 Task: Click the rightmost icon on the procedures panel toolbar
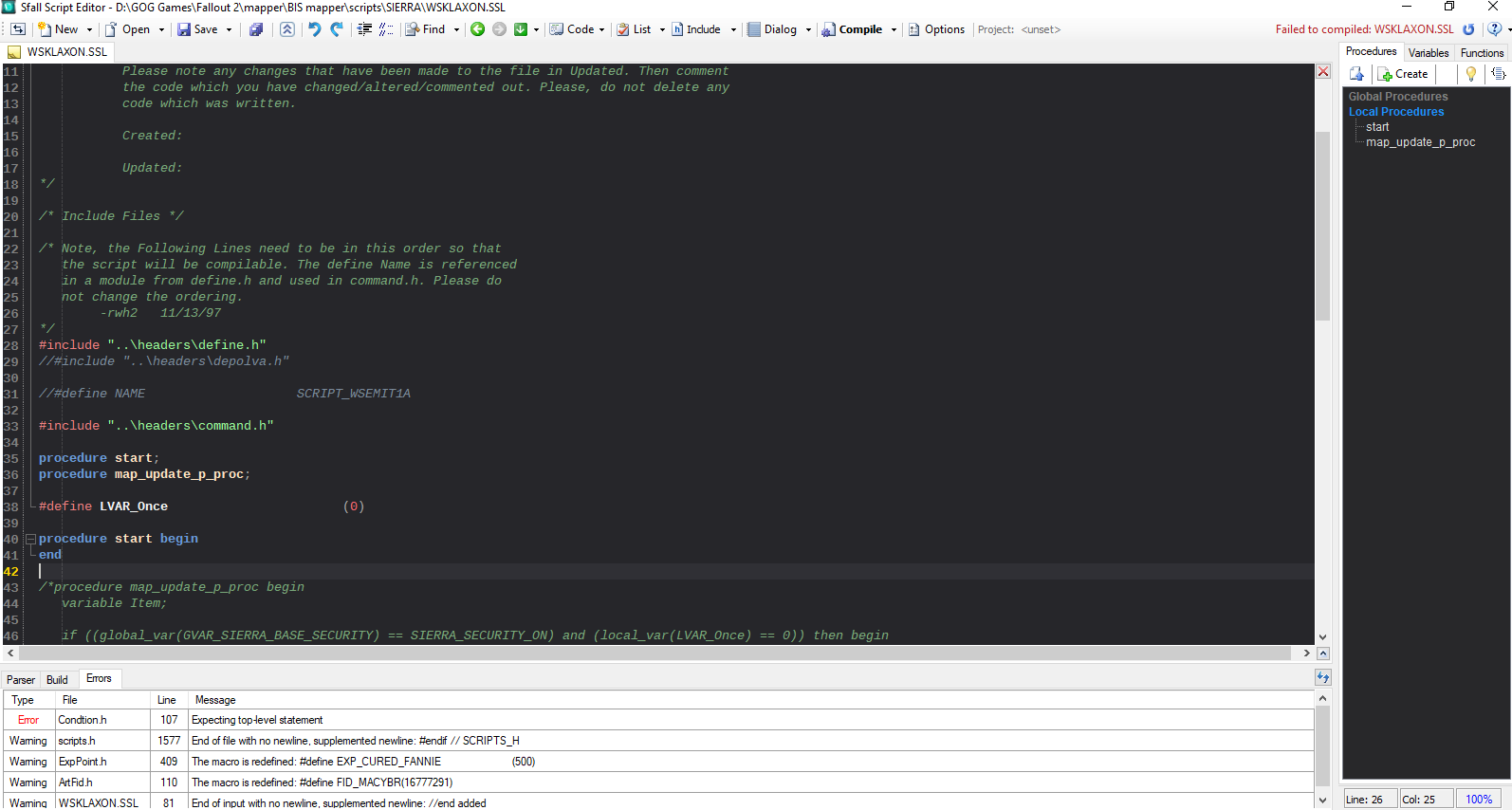tap(1499, 74)
